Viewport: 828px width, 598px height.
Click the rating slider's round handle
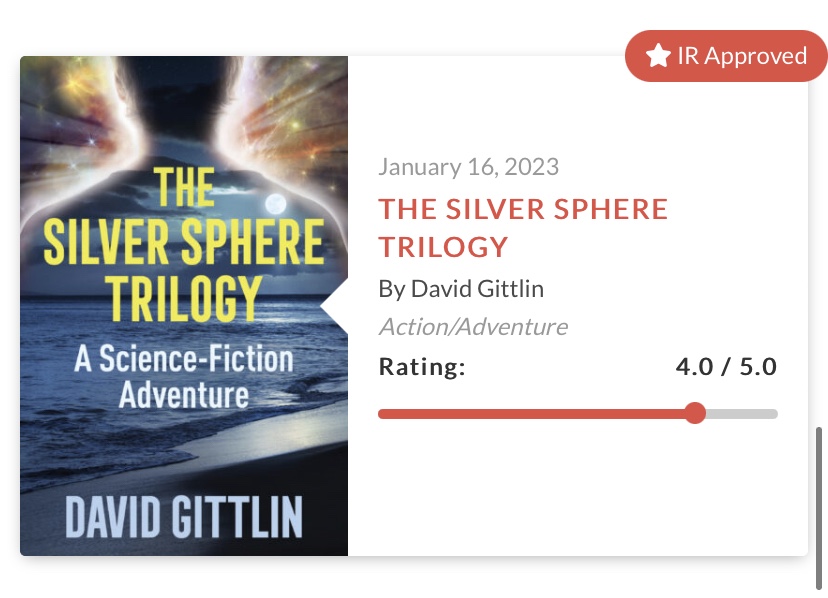695,413
